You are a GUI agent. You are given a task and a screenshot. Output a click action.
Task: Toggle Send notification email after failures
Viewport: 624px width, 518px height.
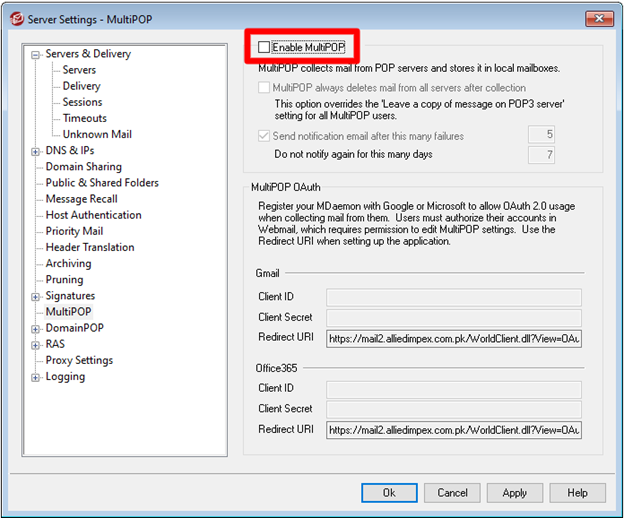point(263,136)
